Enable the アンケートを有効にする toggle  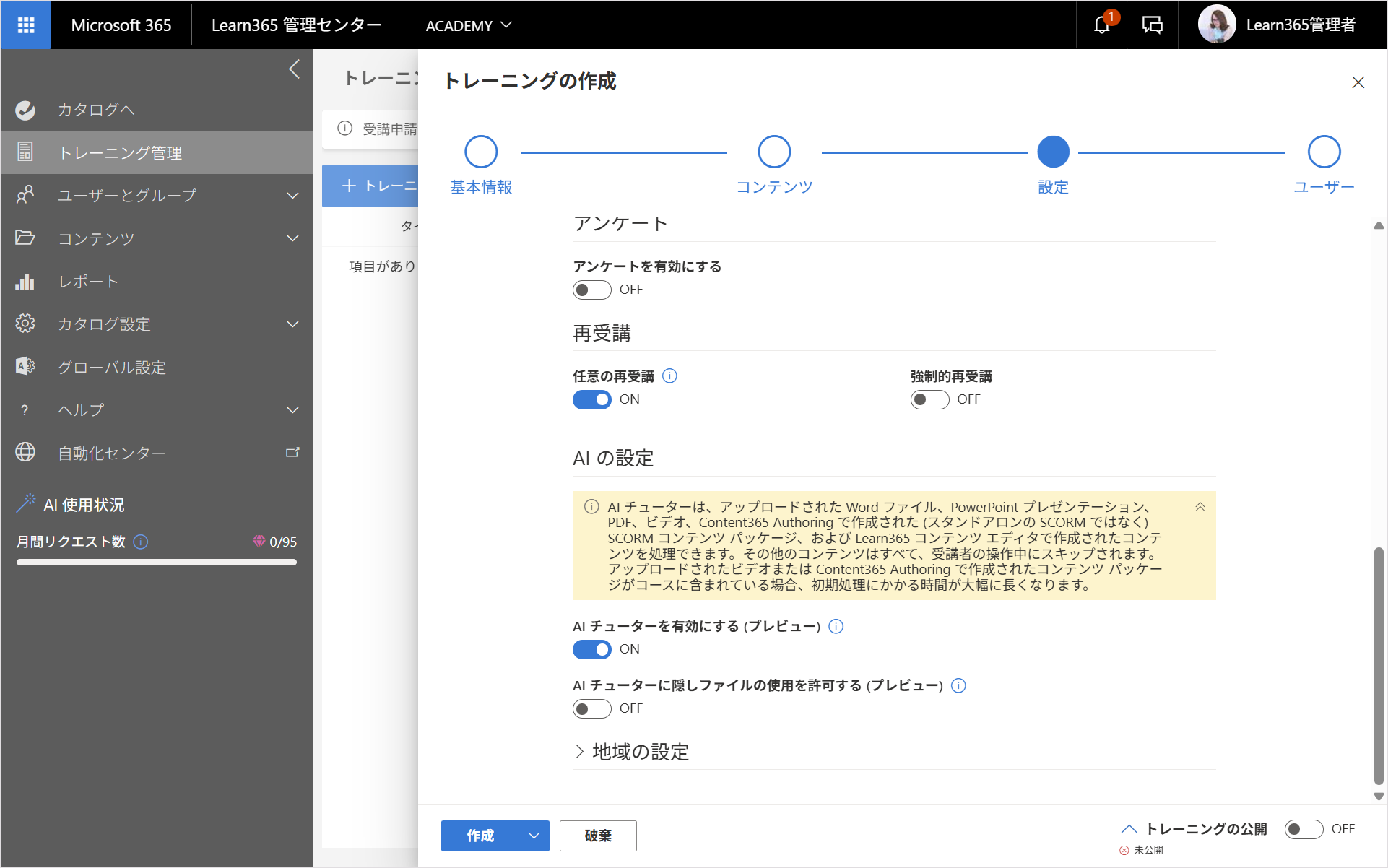(x=591, y=290)
